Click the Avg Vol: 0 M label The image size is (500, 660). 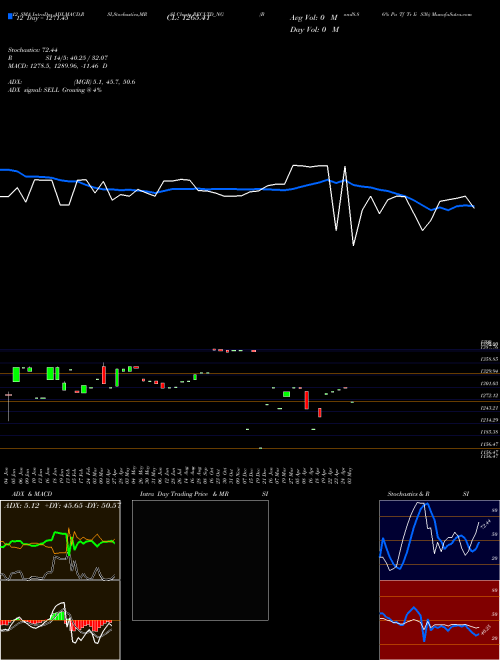point(314,18)
